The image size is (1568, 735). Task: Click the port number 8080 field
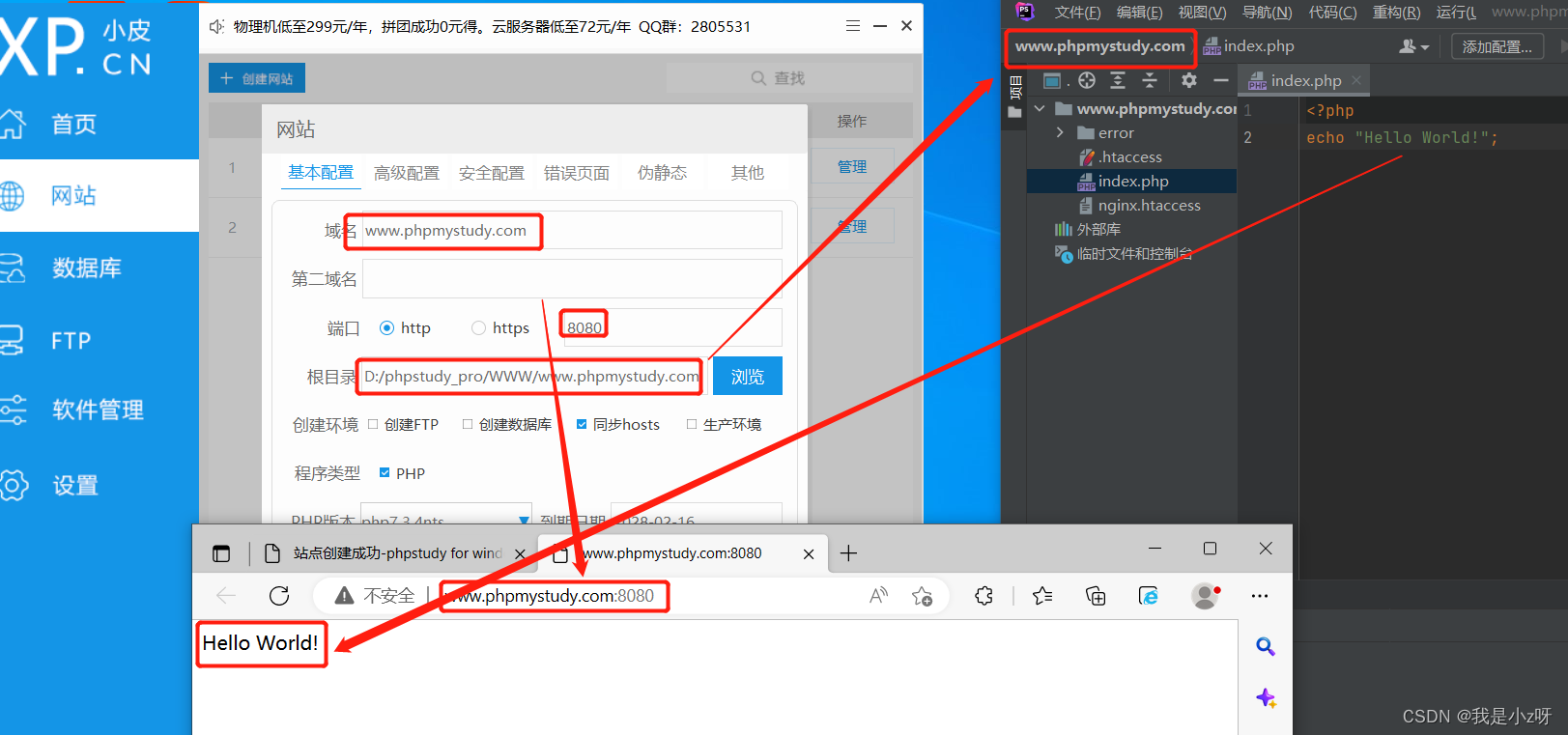672,327
